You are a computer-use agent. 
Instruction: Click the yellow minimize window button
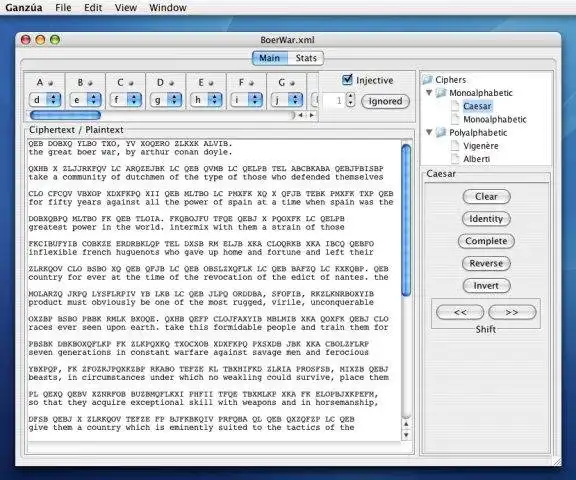pyautogui.click(x=40, y=40)
